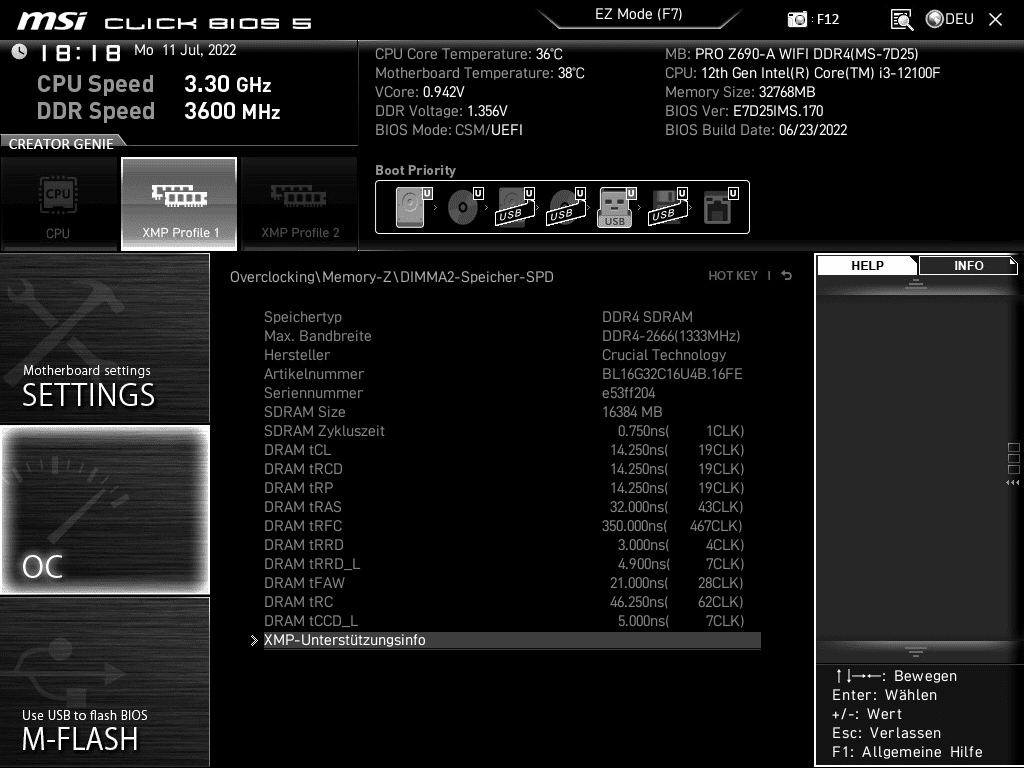
Task: Click the CPU Speed 3.30 GHz readout
Action: point(154,84)
